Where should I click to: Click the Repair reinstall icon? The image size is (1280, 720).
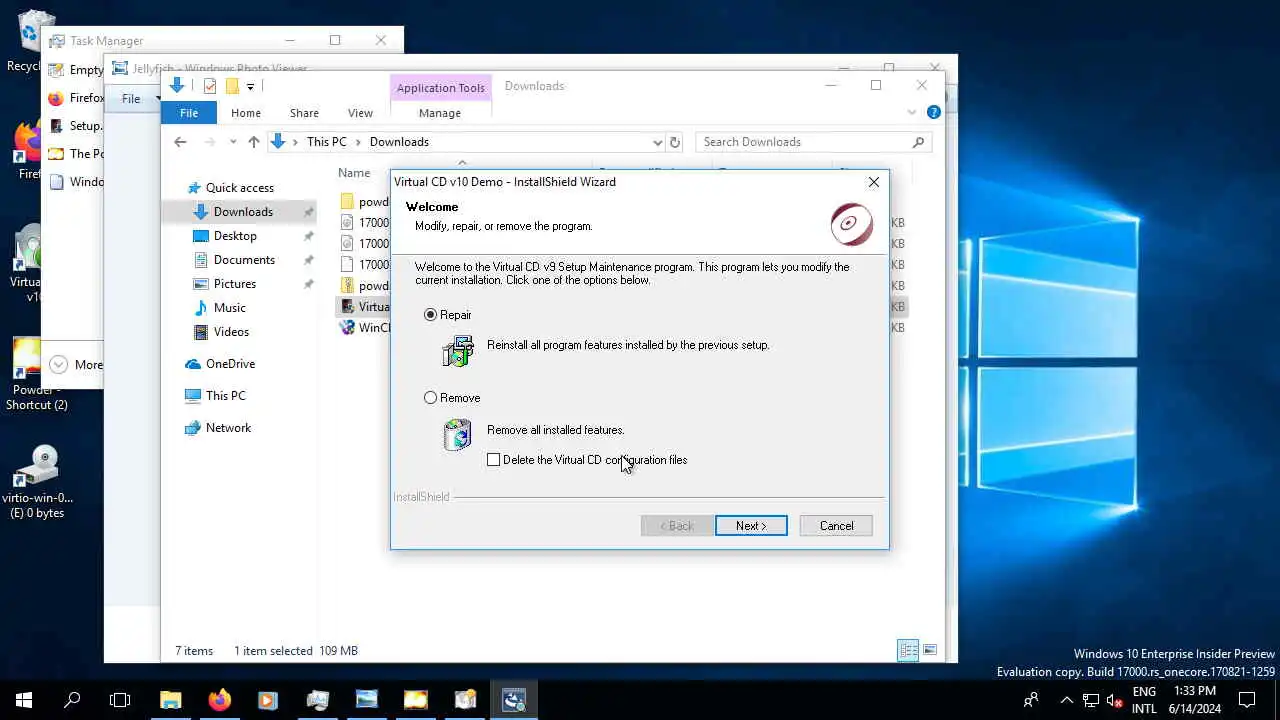458,351
